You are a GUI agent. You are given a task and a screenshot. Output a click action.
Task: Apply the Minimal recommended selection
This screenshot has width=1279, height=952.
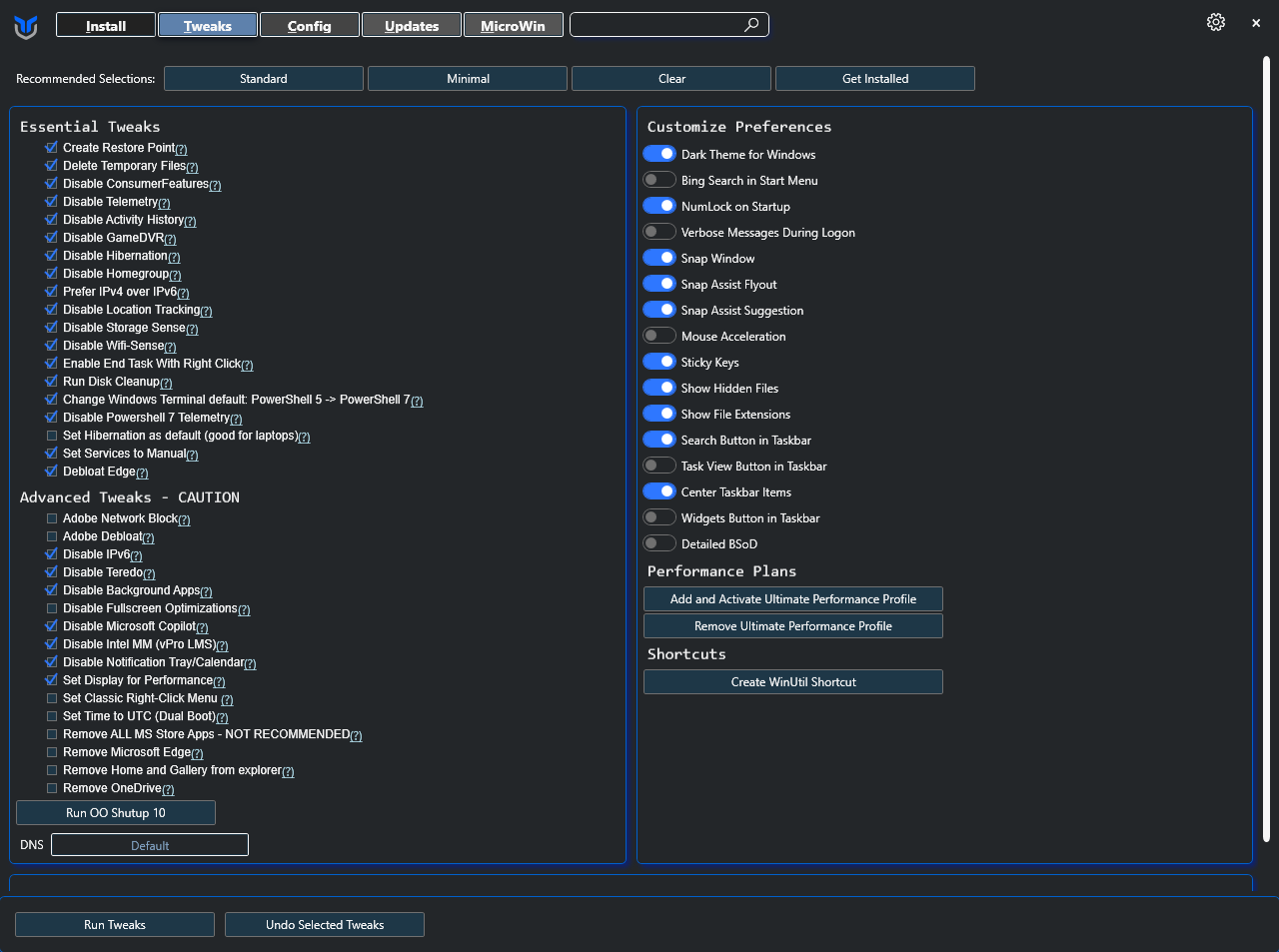(x=468, y=79)
